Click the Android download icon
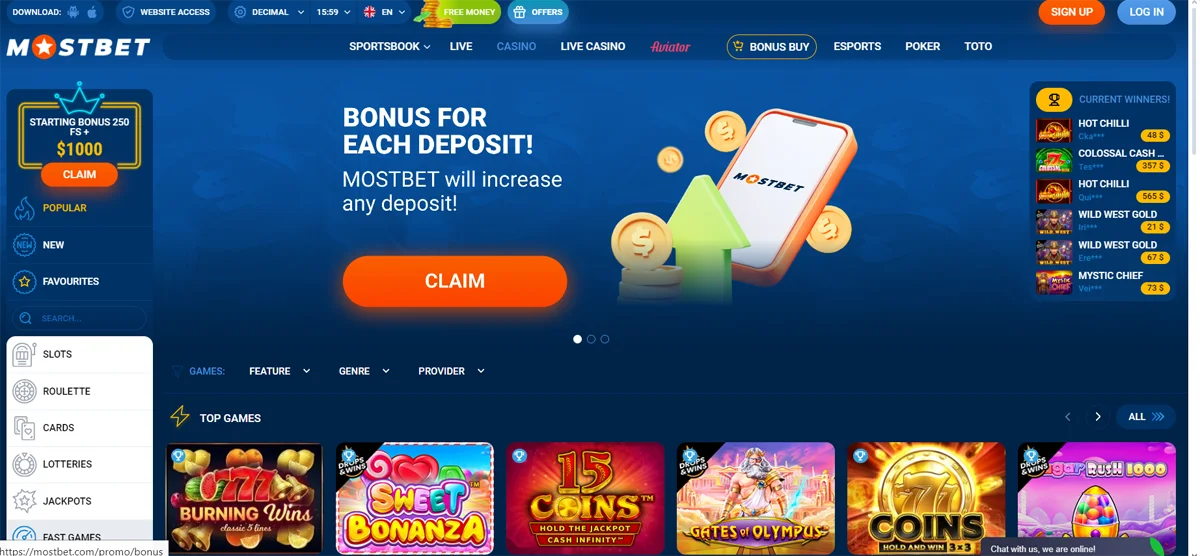1200x556 pixels. coord(73,12)
